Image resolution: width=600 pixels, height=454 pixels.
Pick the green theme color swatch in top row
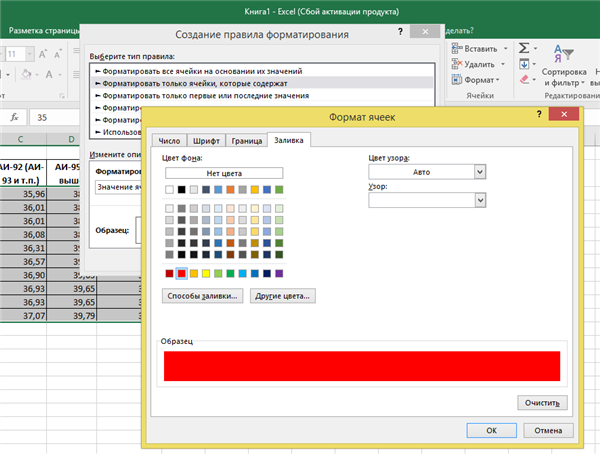pyautogui.click(x=279, y=189)
